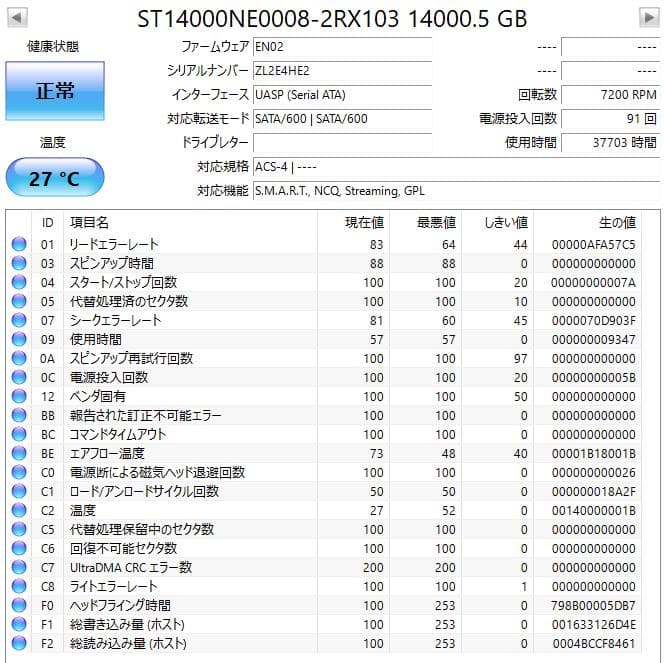This screenshot has height=663, width=664.
Task: Click the 回転数 label
Action: 537,94
